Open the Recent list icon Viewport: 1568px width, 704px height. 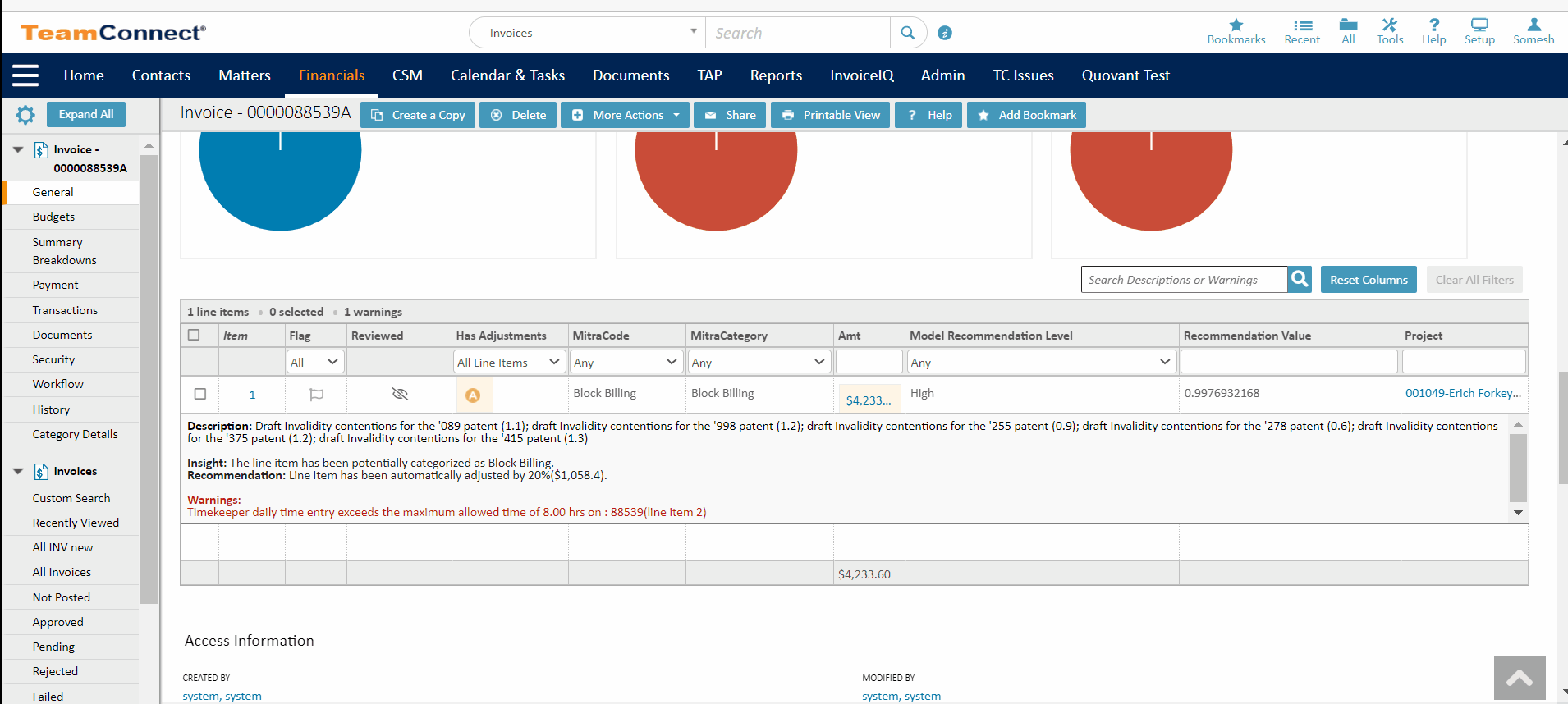[x=1302, y=25]
